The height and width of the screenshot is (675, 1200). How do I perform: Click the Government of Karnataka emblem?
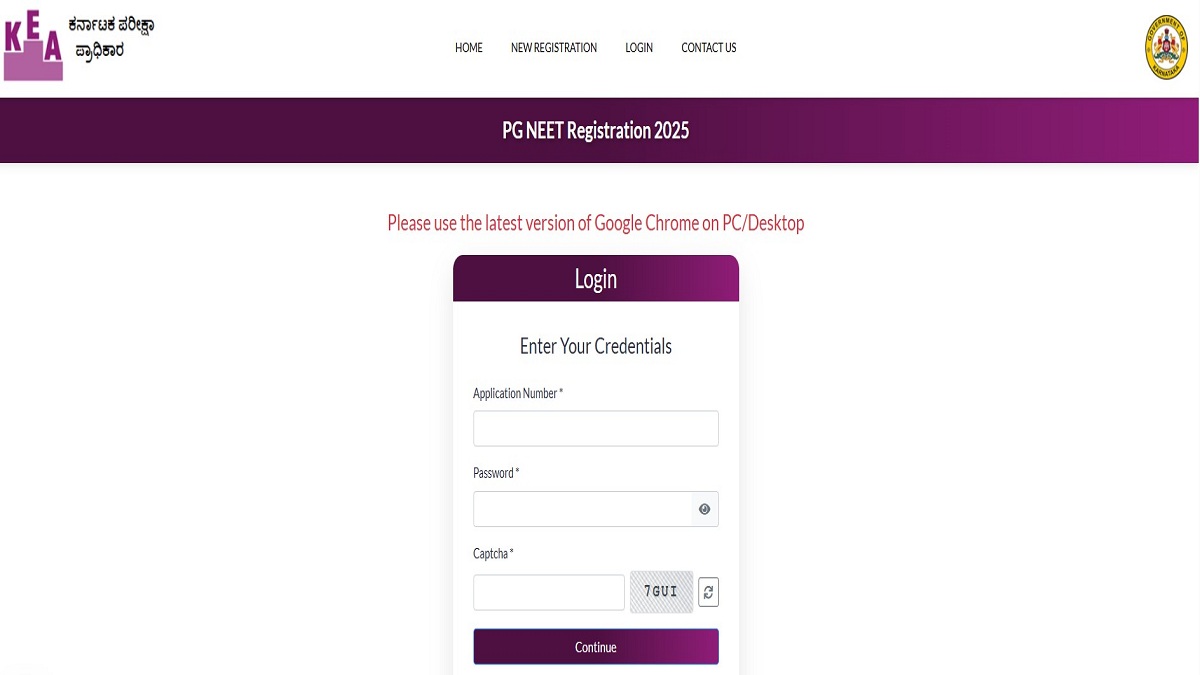(x=1165, y=47)
